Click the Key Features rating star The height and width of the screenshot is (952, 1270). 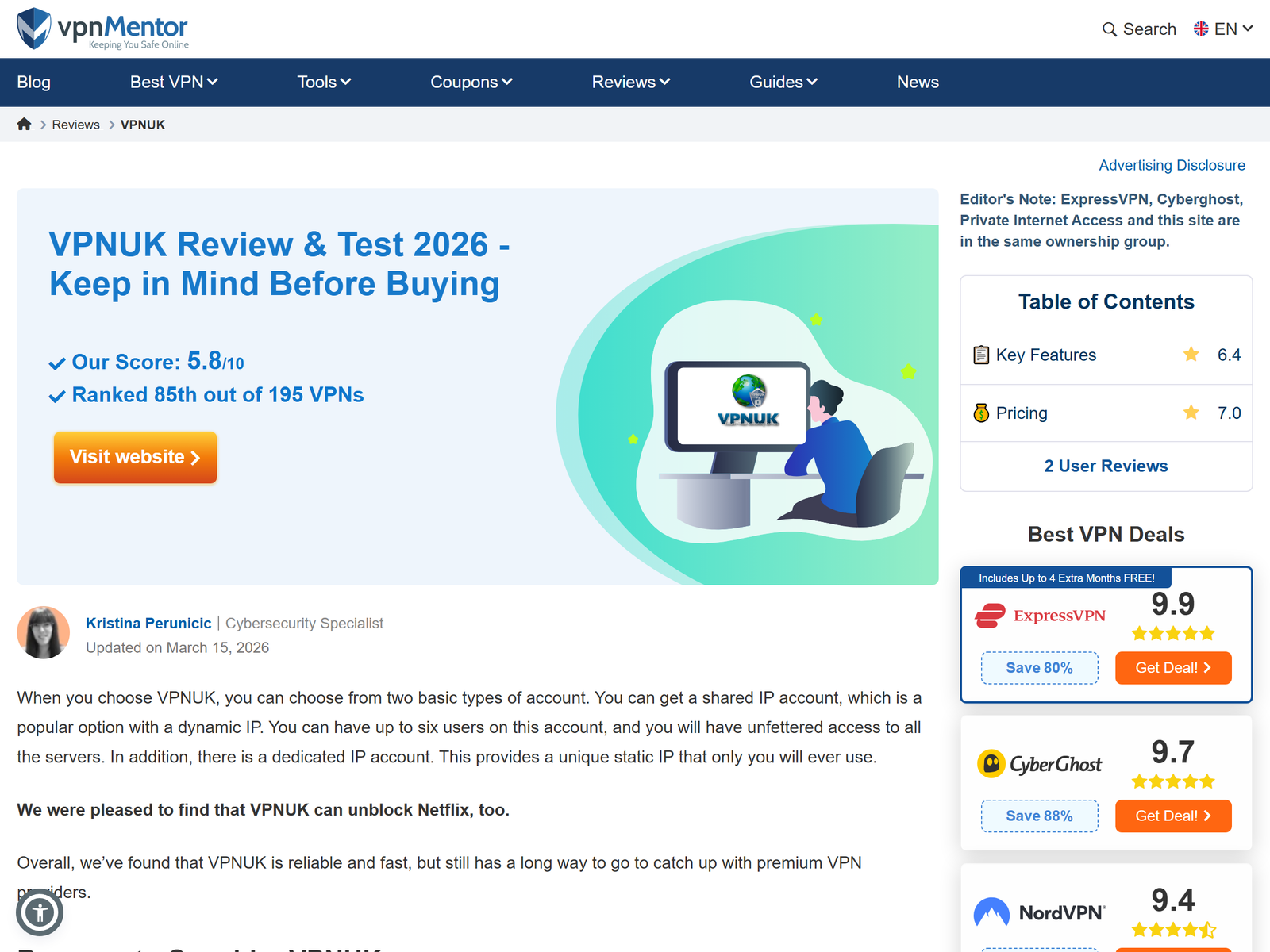click(x=1191, y=355)
